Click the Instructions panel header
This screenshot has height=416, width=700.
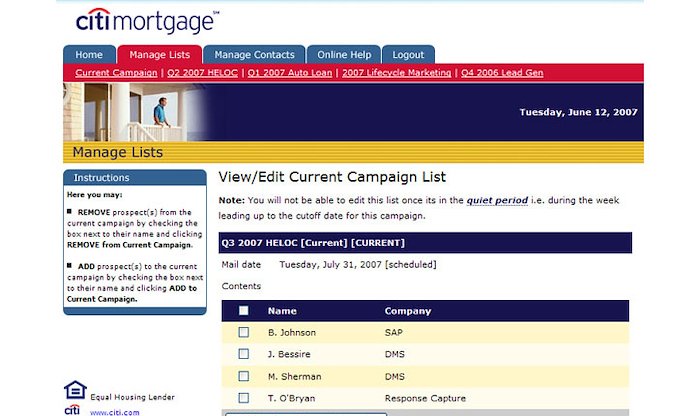click(x=135, y=178)
